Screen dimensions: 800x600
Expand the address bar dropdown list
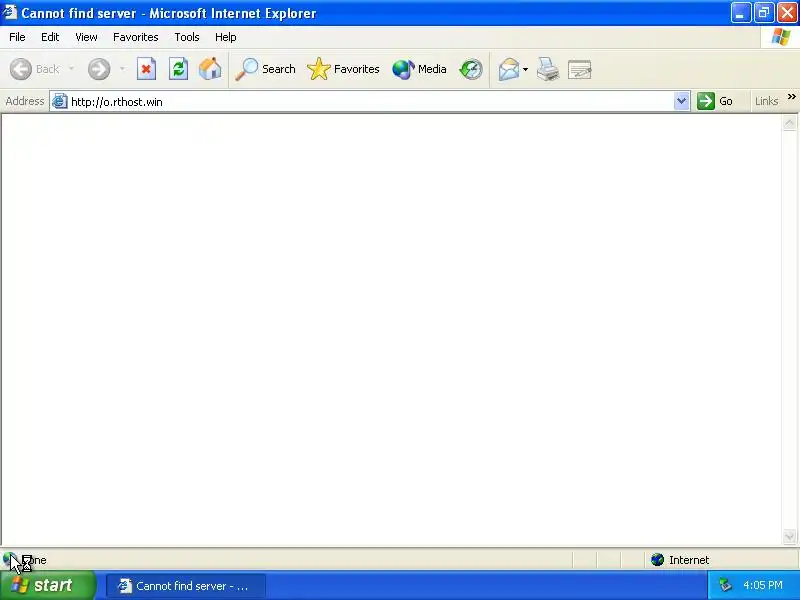point(681,101)
